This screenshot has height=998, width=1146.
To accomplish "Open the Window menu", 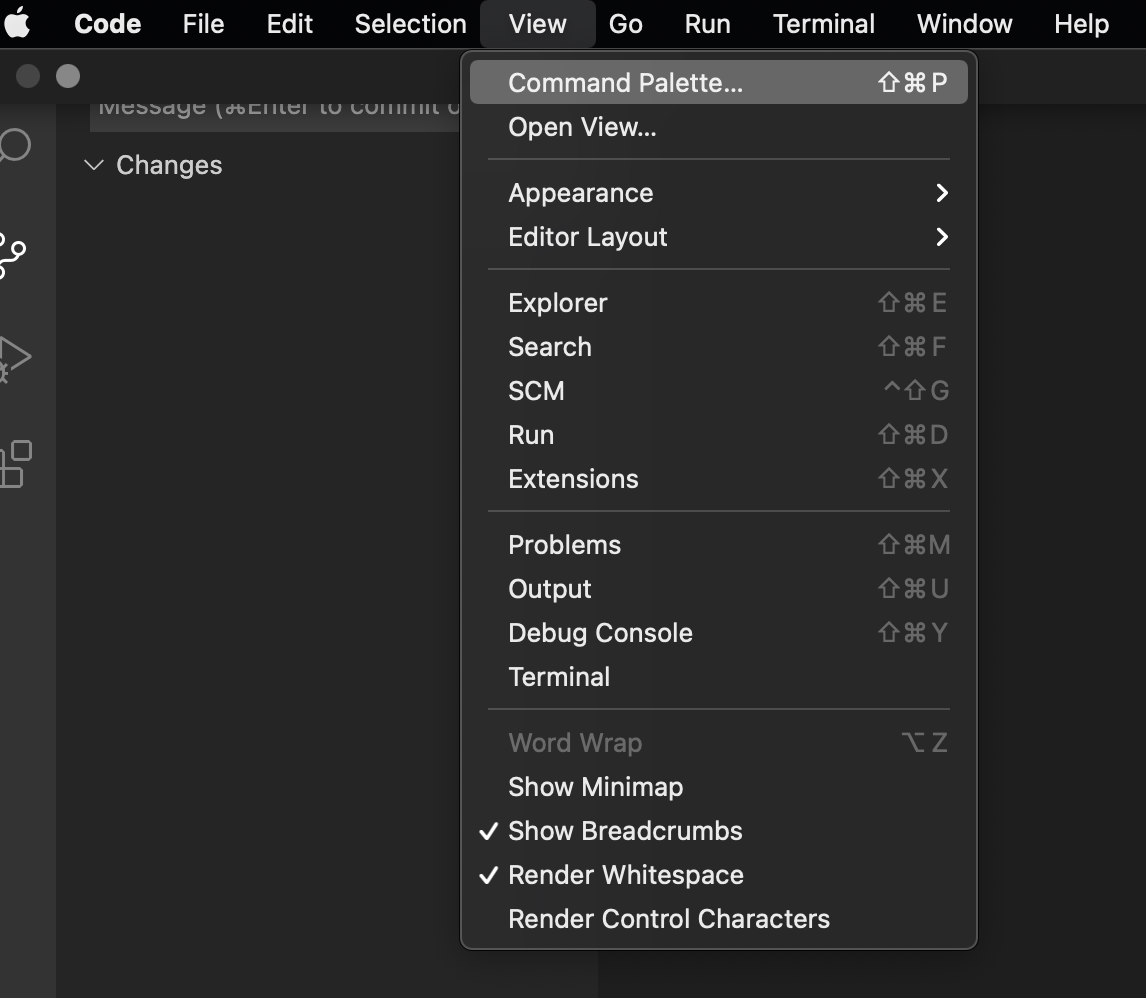I will click(x=965, y=24).
